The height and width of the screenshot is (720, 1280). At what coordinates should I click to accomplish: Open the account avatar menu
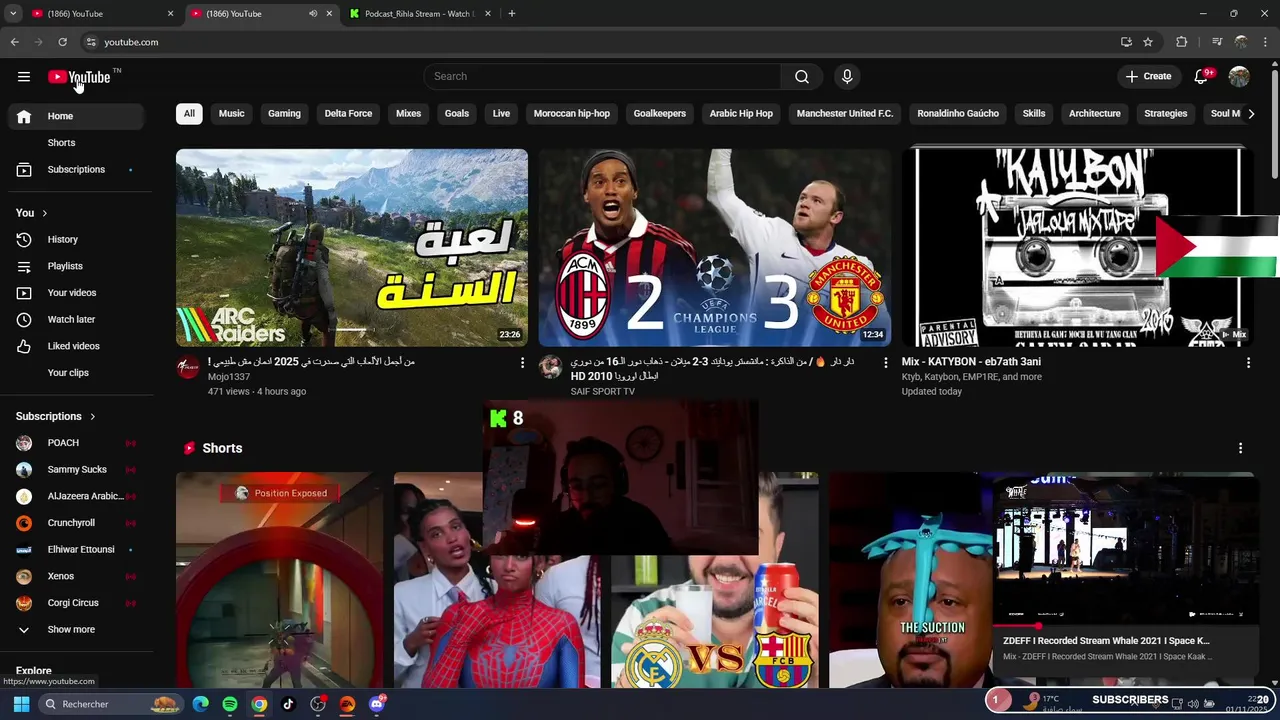(x=1239, y=76)
